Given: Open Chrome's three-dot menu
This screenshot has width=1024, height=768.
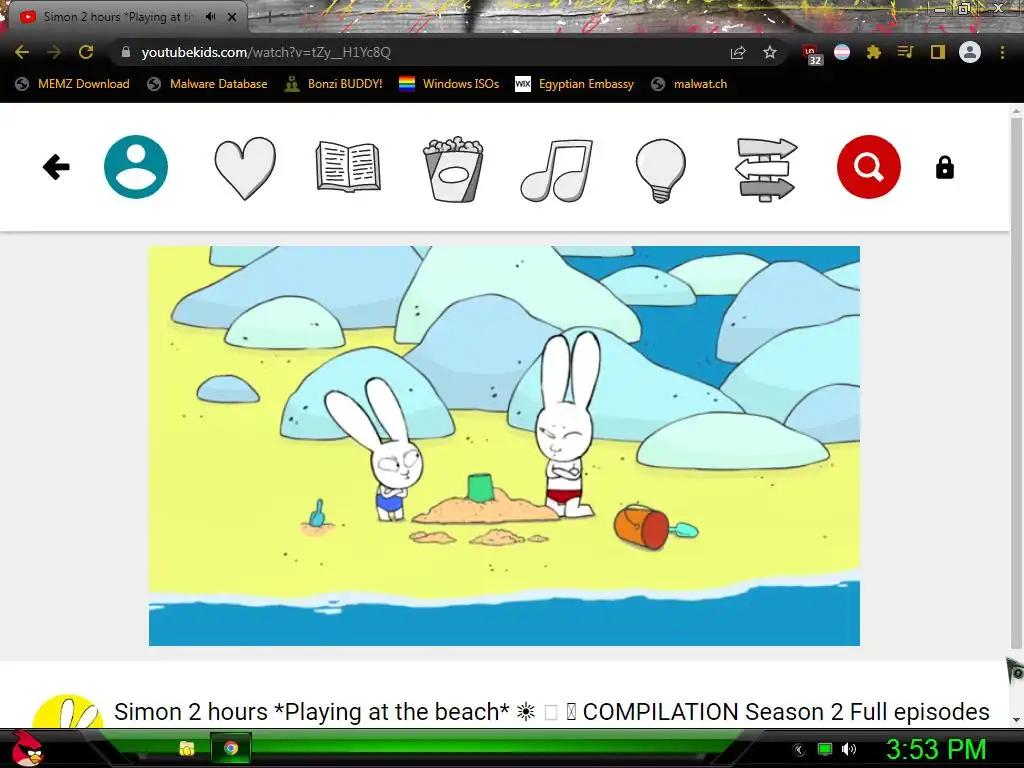Looking at the screenshot, I should 1002,52.
